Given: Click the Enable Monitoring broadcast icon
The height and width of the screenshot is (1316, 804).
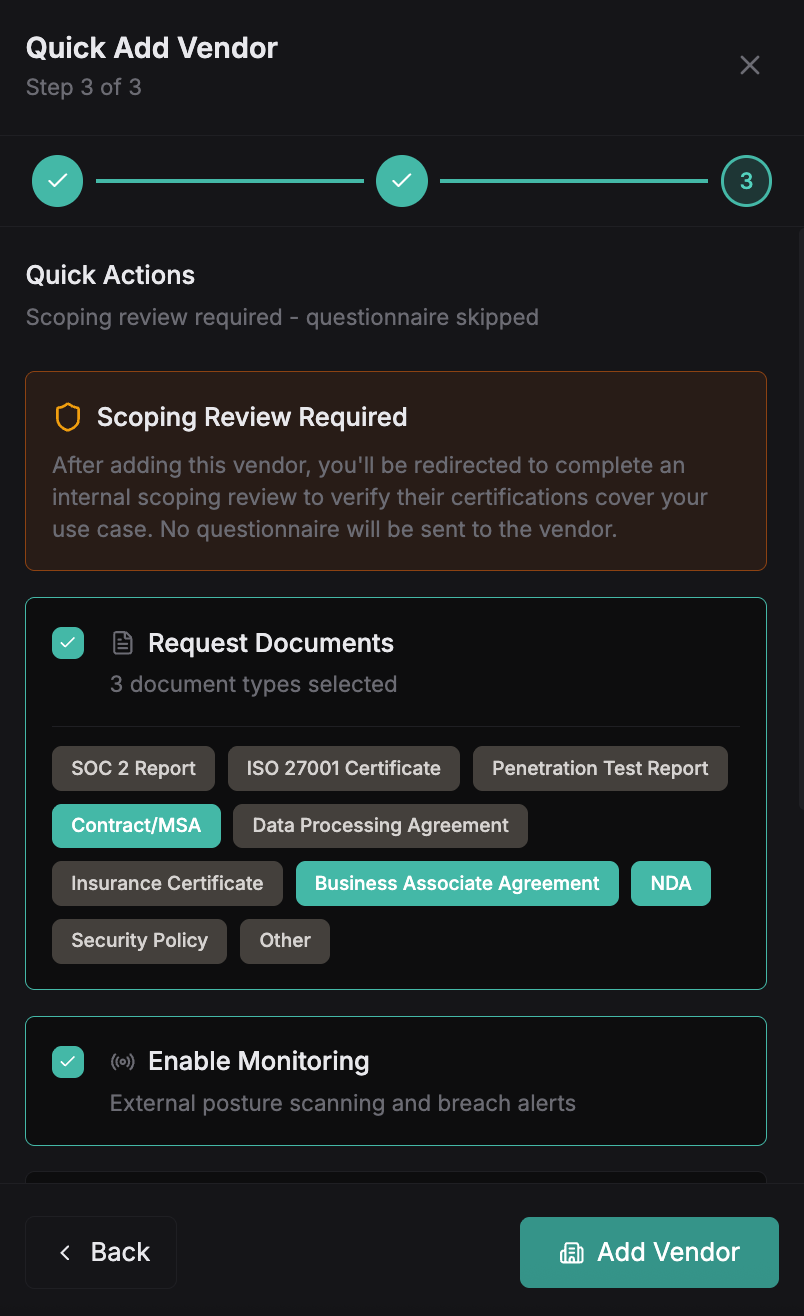Looking at the screenshot, I should click(x=122, y=1061).
